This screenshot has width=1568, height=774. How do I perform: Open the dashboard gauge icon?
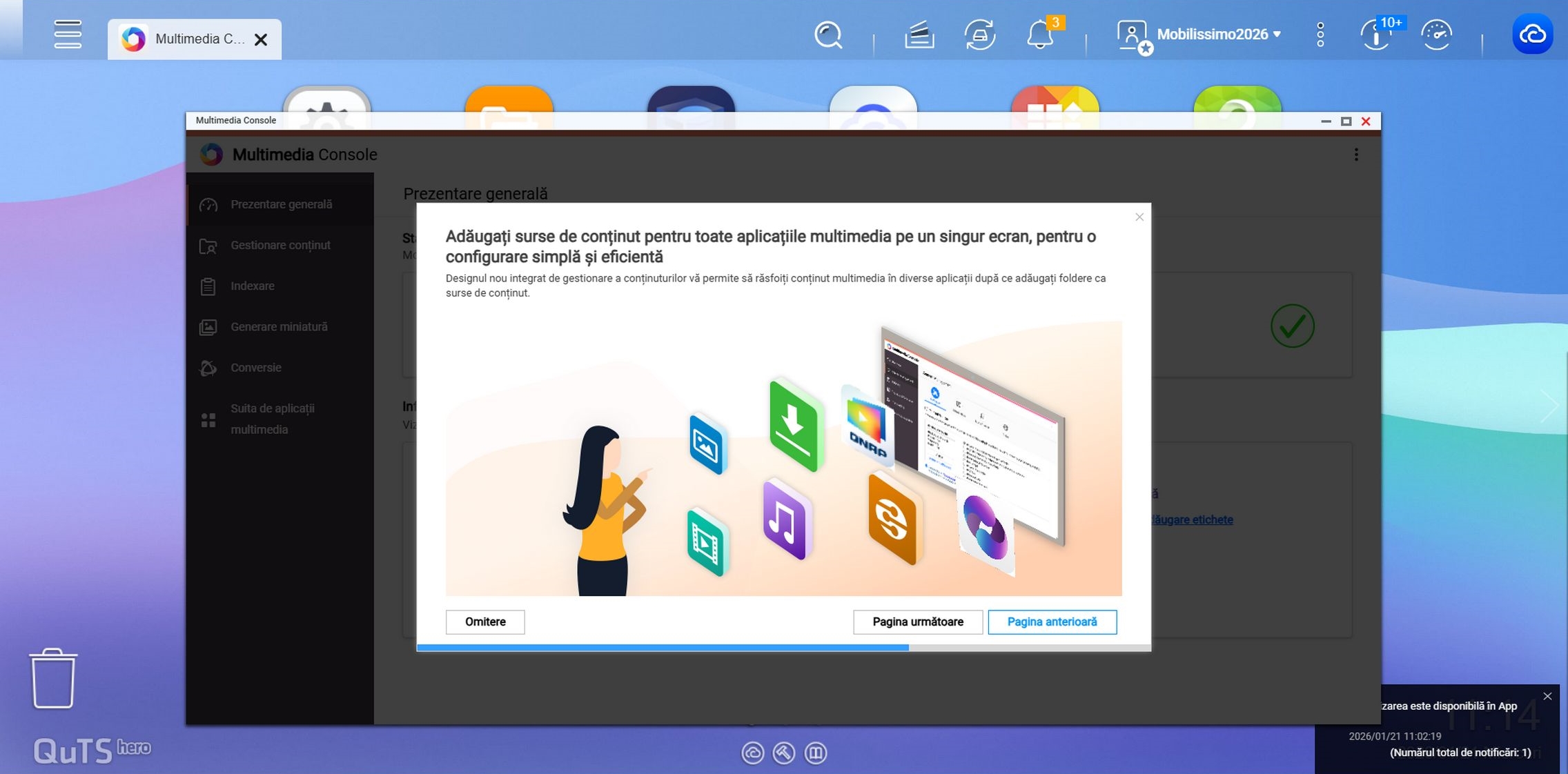(x=1436, y=34)
